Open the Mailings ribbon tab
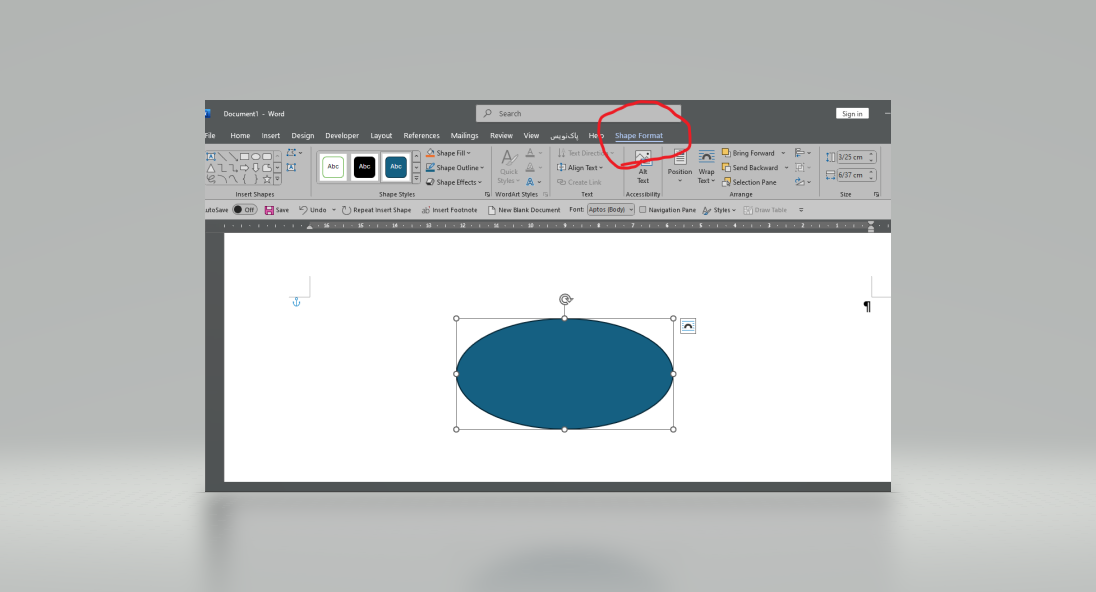Image resolution: width=1096 pixels, height=592 pixels. tap(465, 135)
